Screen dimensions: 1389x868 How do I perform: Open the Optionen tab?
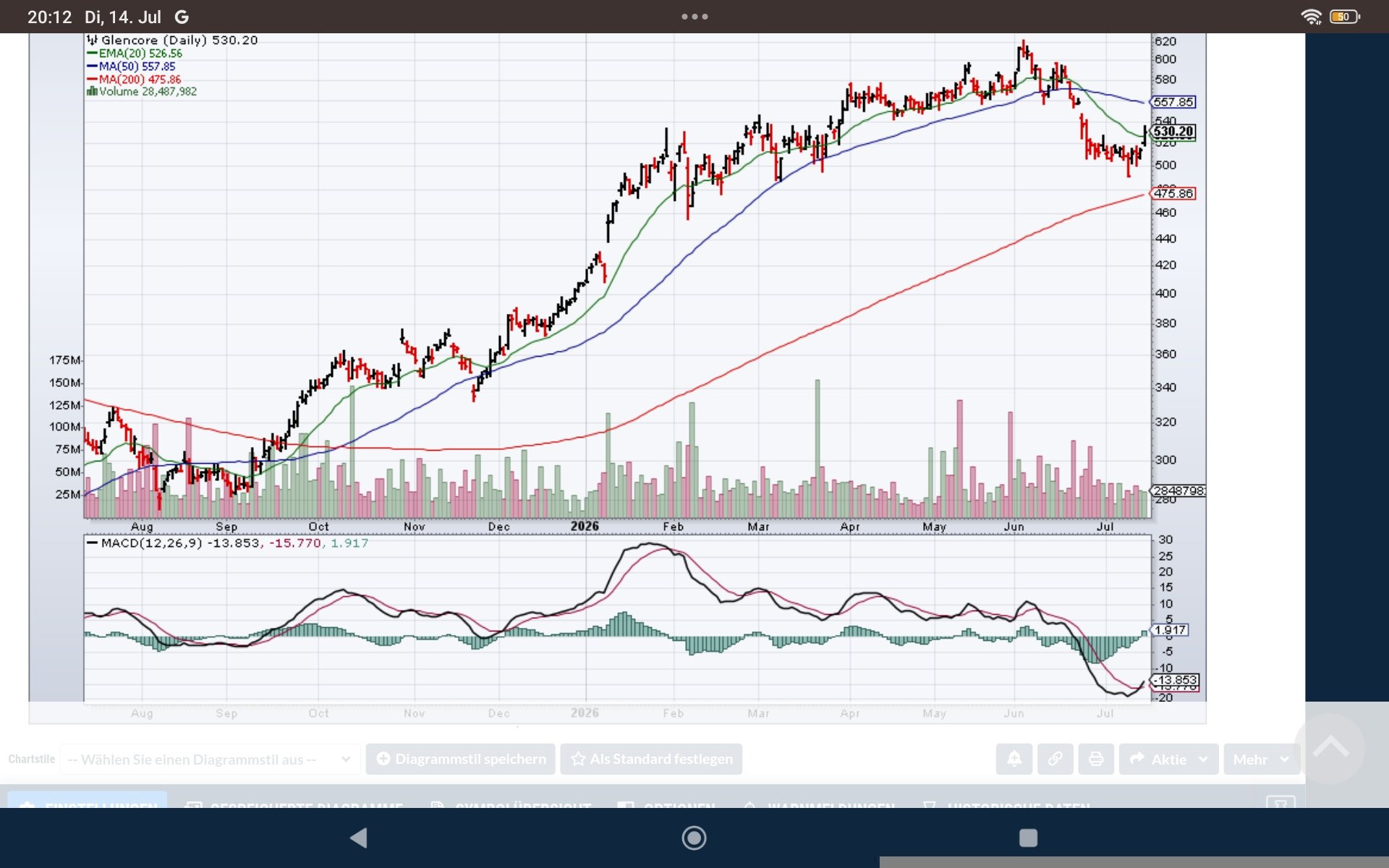click(x=666, y=803)
